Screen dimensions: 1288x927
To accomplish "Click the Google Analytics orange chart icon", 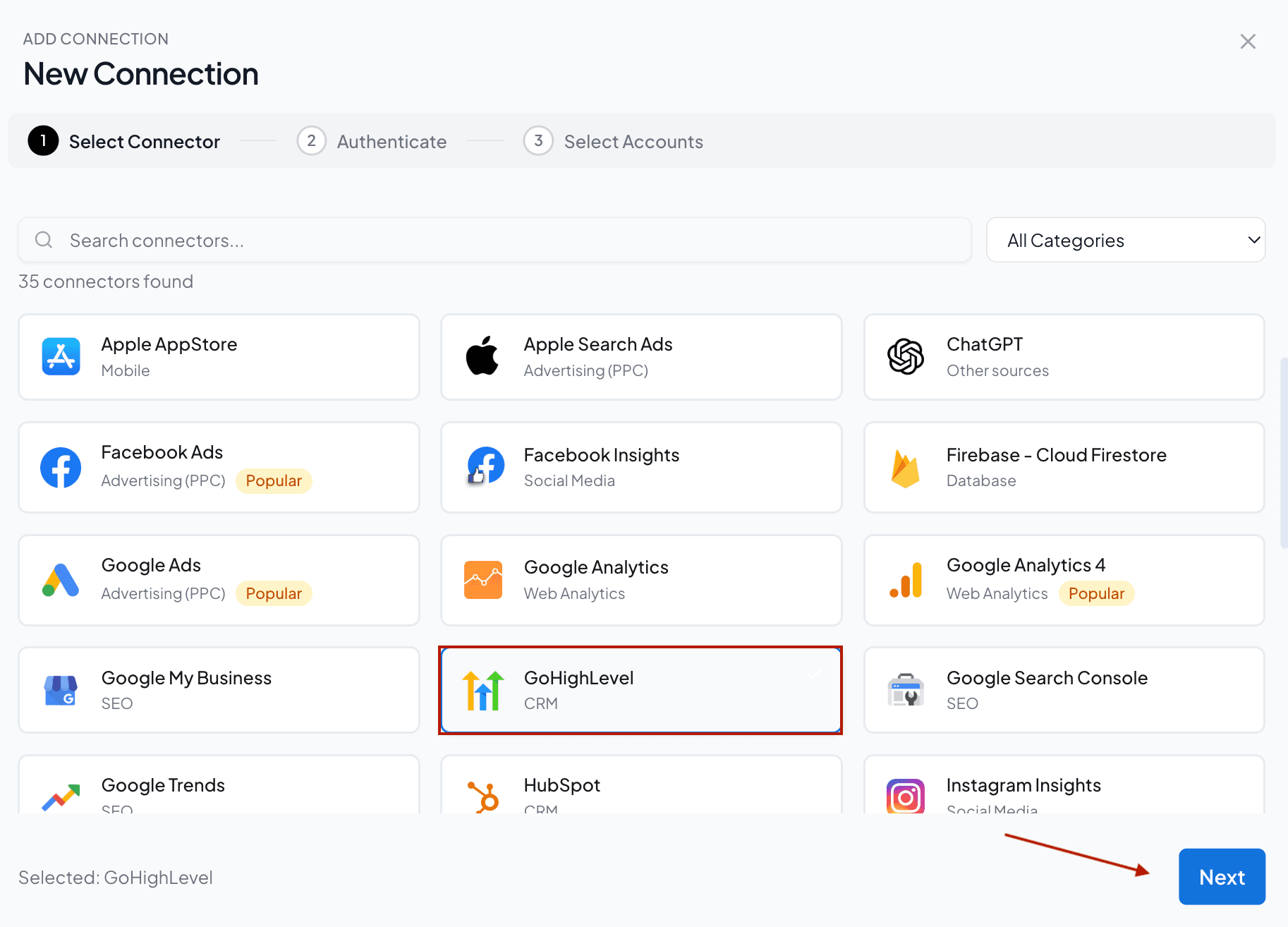I will (483, 580).
